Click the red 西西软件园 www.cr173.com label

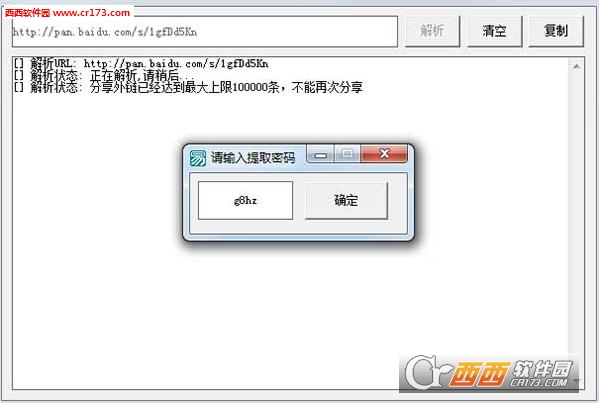pyautogui.click(x=68, y=13)
